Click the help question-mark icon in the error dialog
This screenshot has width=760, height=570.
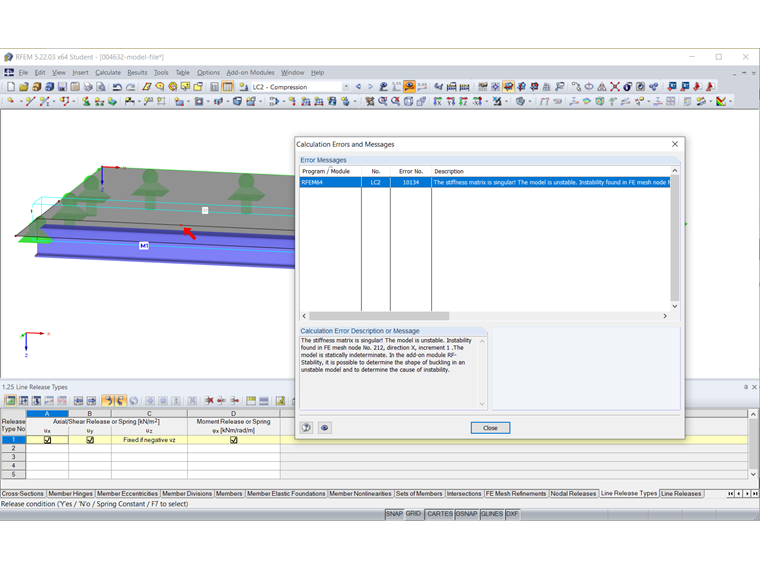(306, 428)
